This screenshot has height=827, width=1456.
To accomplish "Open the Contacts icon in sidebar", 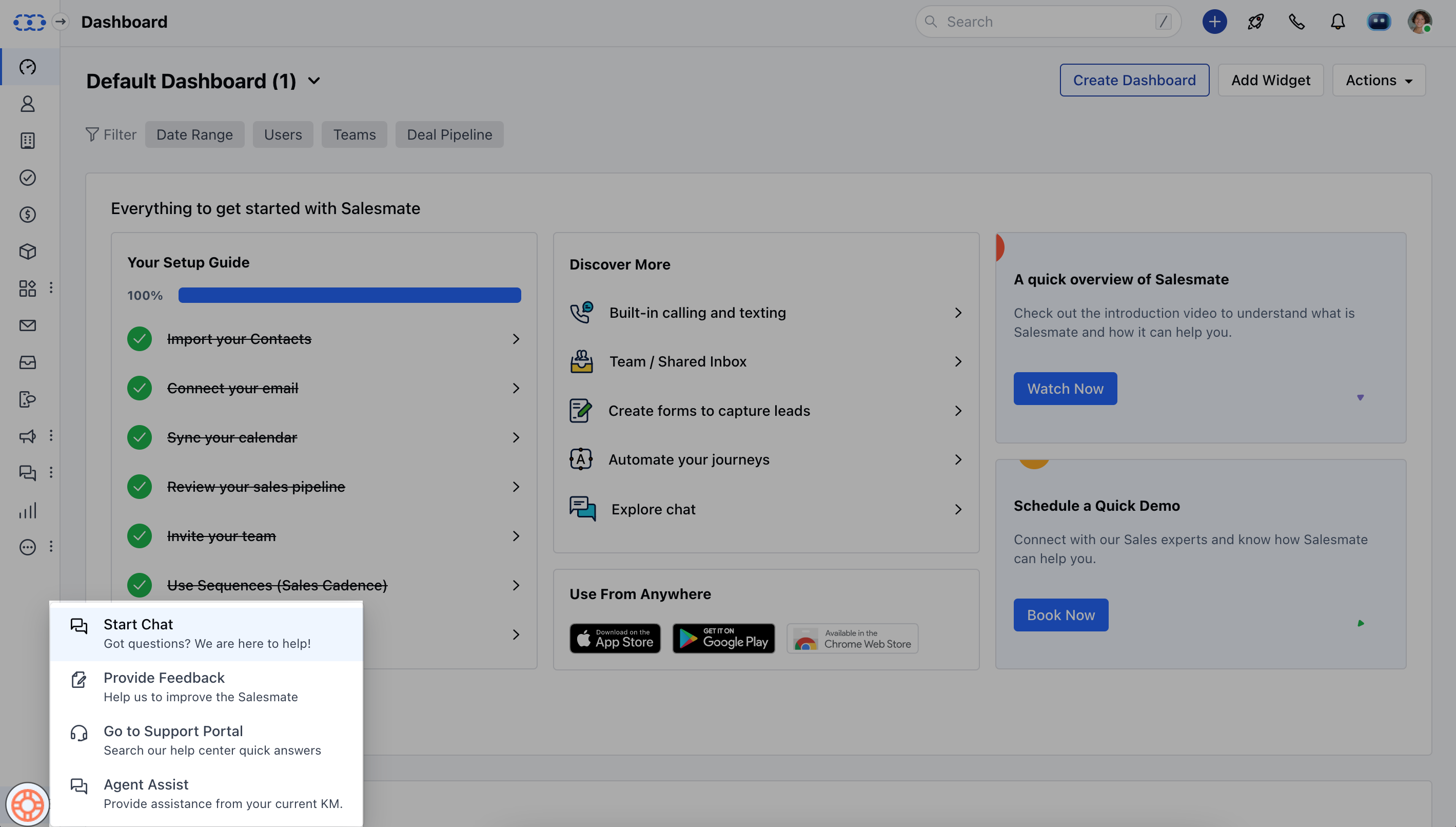I will tap(27, 104).
